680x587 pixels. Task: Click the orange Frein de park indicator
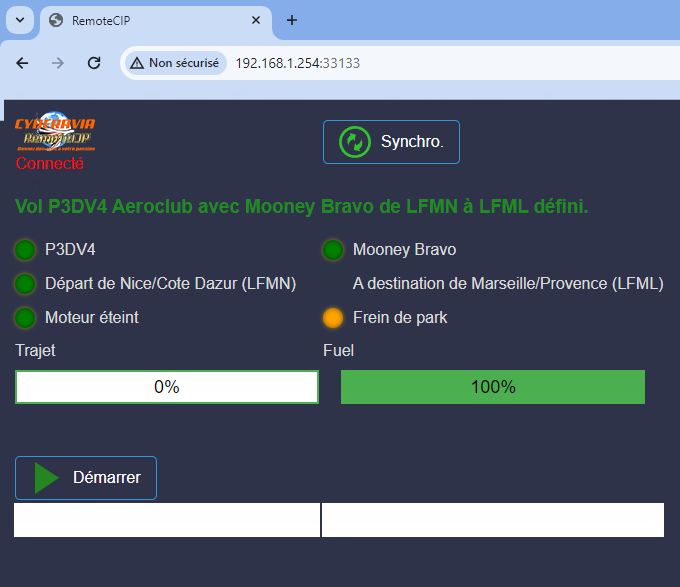333,318
